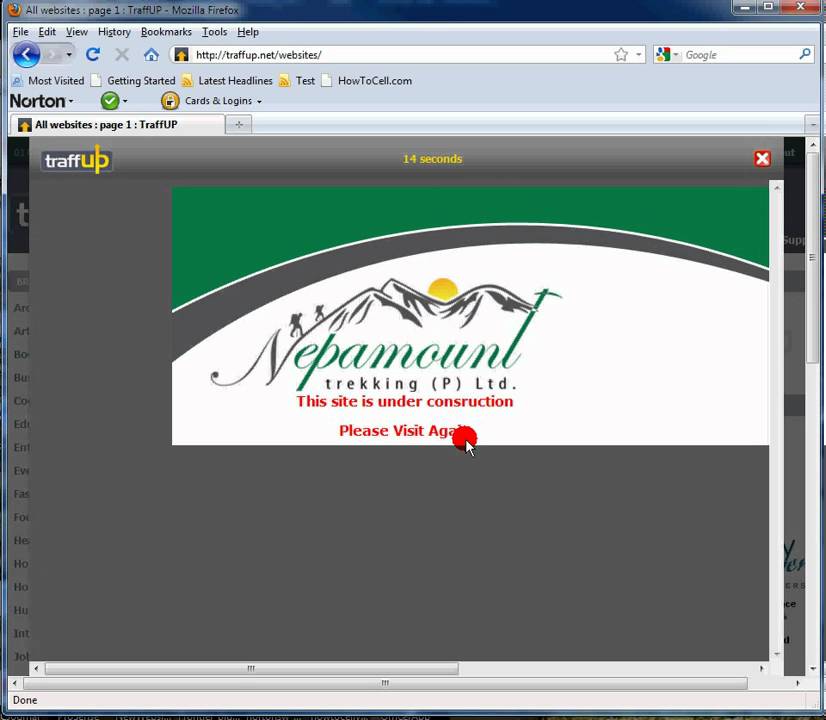Viewport: 826px width, 720px height.
Task: Open the Tools menu
Action: 214,32
